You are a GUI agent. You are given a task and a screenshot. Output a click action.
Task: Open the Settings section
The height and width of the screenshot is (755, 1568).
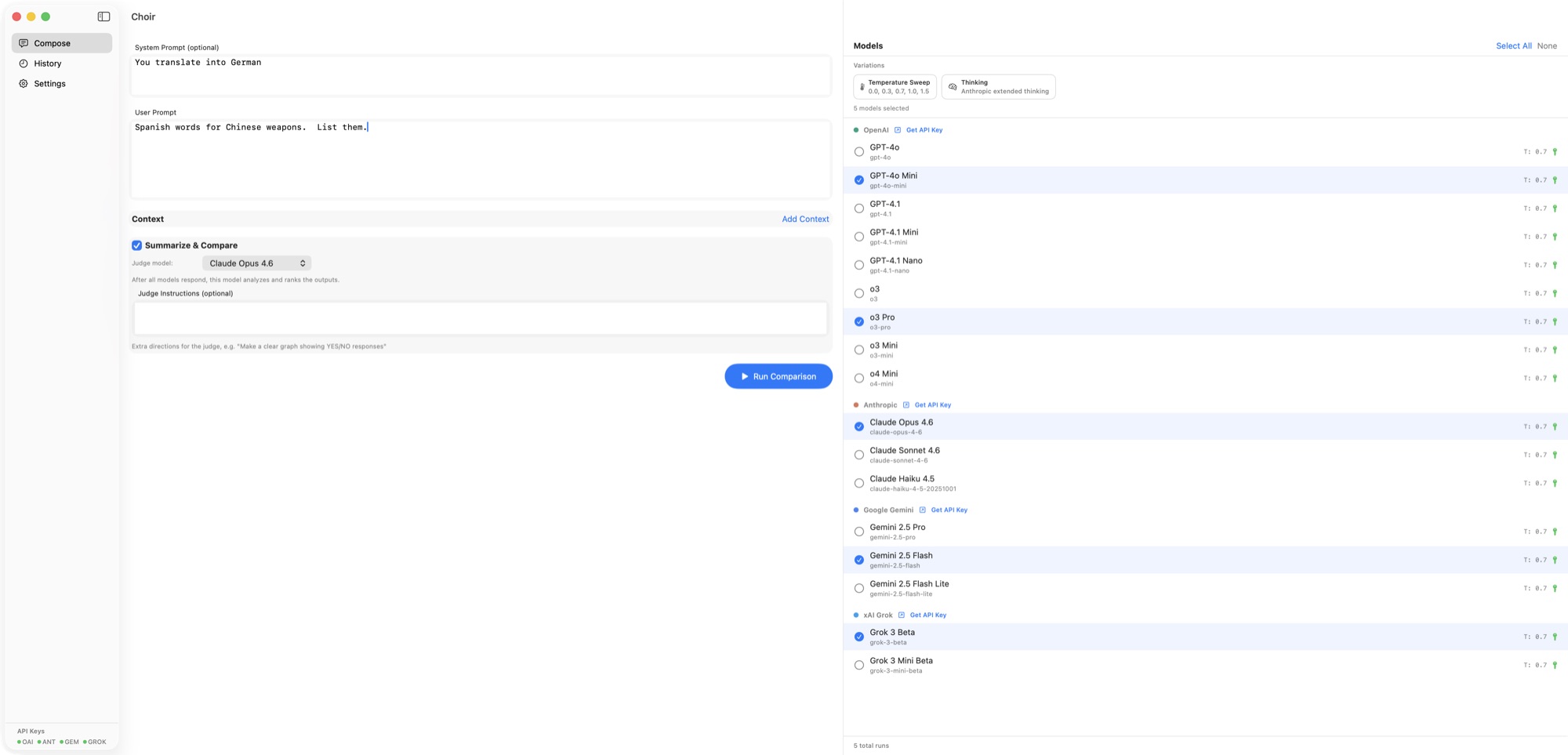pos(62,84)
